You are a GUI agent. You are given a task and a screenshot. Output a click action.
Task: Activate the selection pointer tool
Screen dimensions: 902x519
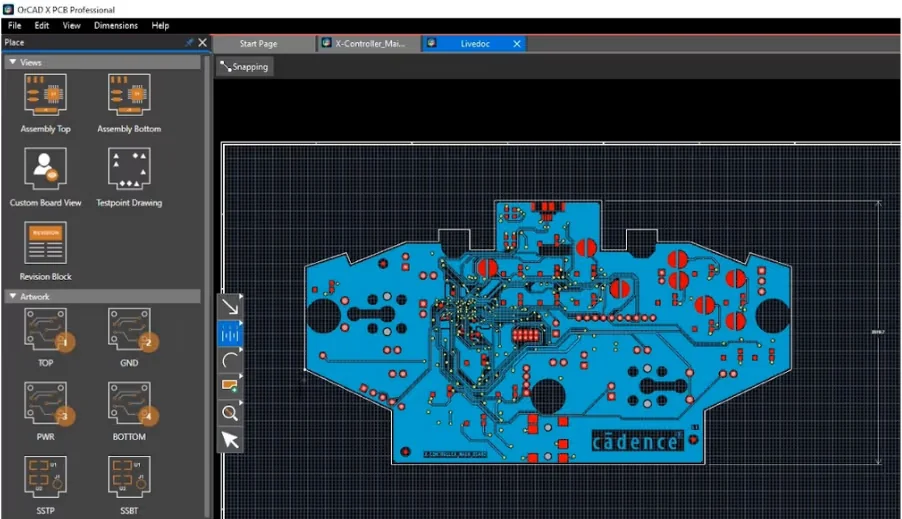(x=230, y=440)
